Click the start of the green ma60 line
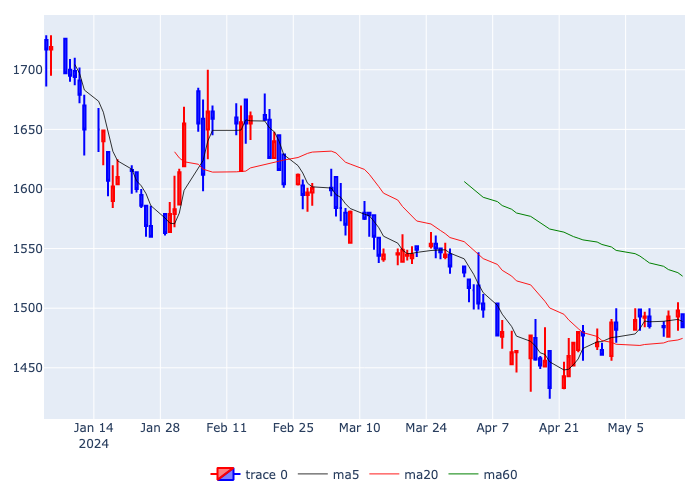The width and height of the screenshot is (700, 500). point(465,182)
